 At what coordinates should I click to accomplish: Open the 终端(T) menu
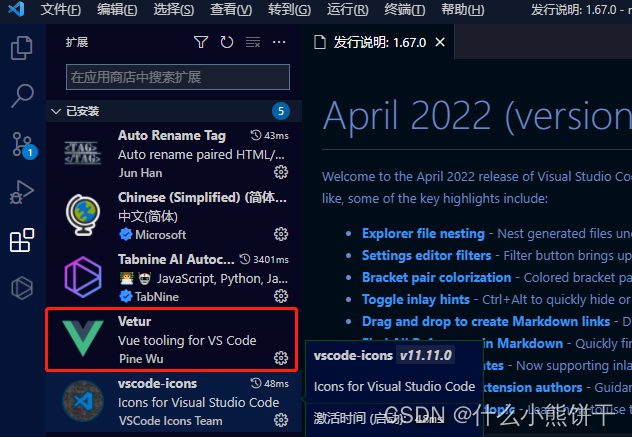tap(405, 9)
